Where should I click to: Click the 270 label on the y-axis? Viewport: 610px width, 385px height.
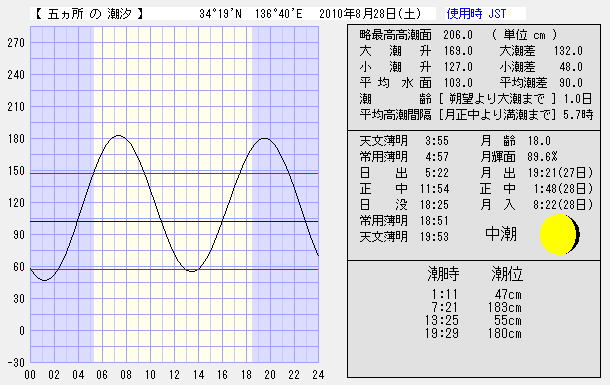pos(16,43)
